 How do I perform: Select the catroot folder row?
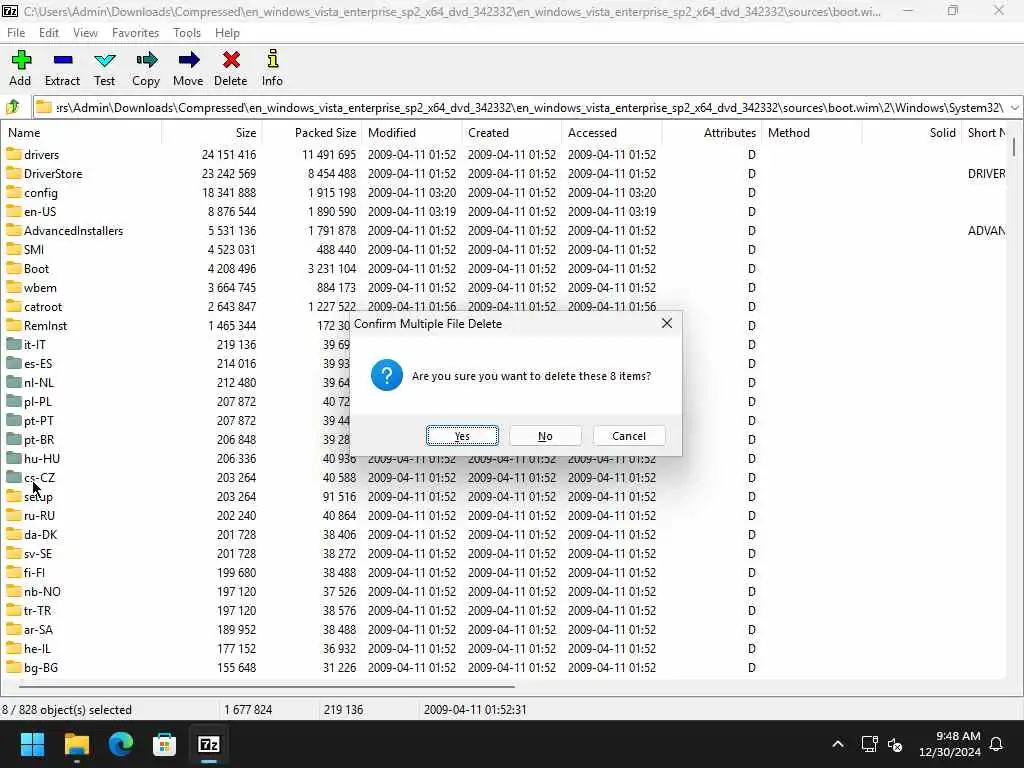click(503, 306)
